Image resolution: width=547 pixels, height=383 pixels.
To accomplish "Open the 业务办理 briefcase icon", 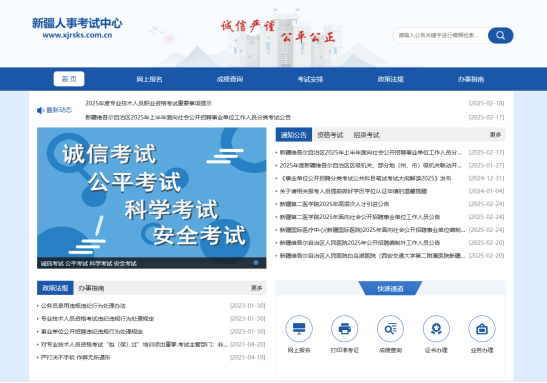I will 482,329.
